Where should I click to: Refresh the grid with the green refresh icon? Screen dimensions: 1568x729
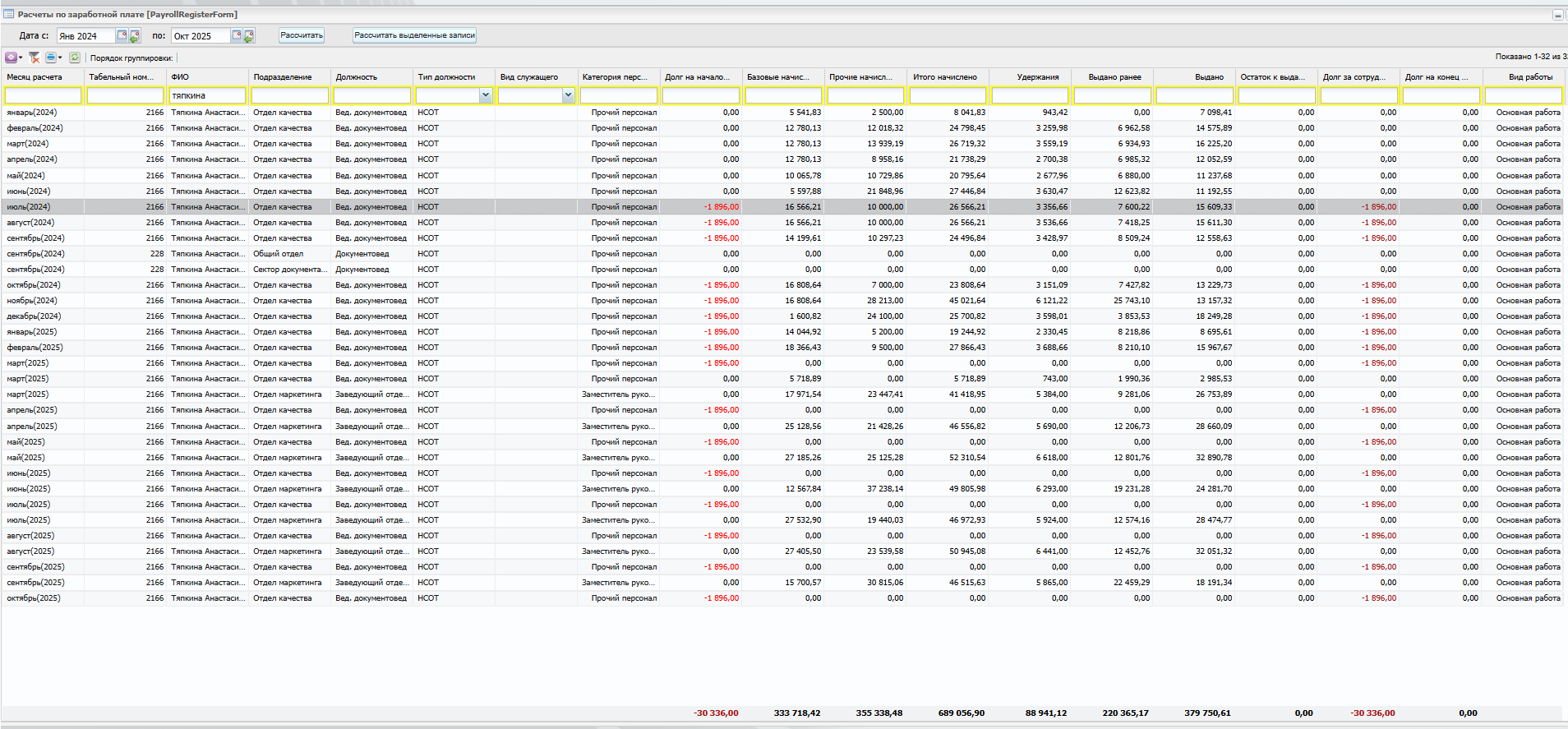(x=75, y=58)
